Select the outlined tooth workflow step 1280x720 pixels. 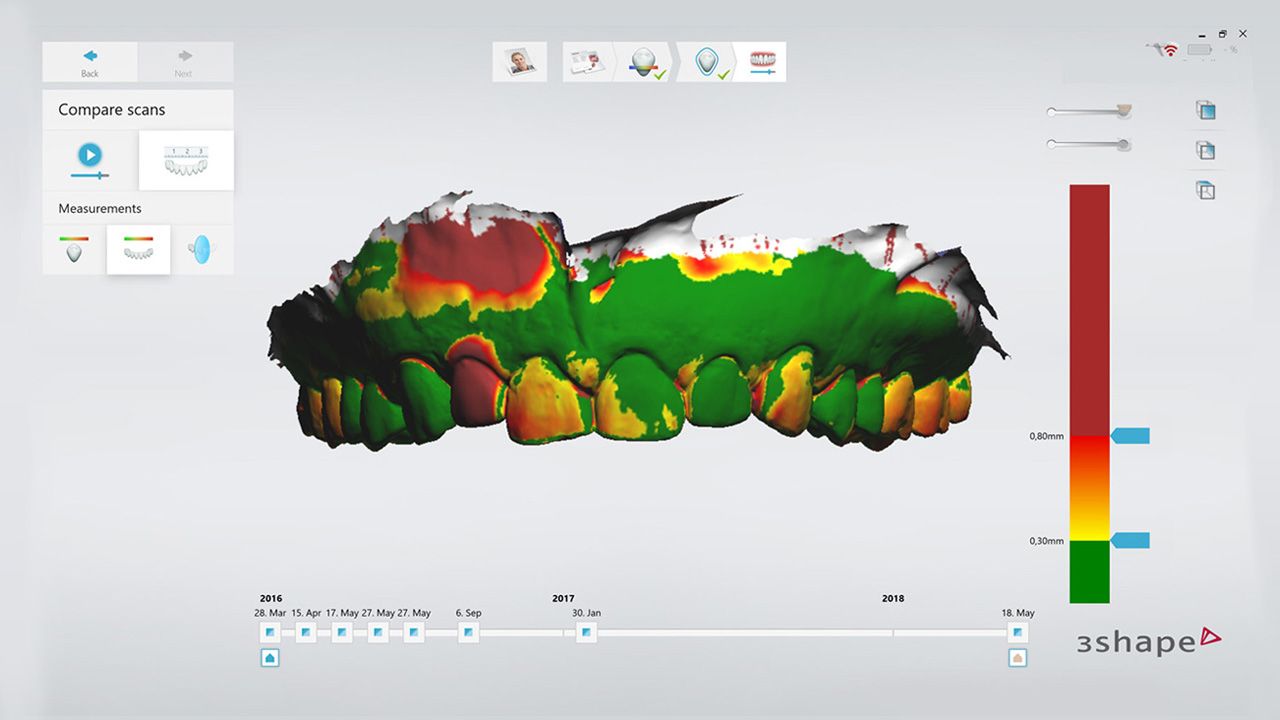708,62
